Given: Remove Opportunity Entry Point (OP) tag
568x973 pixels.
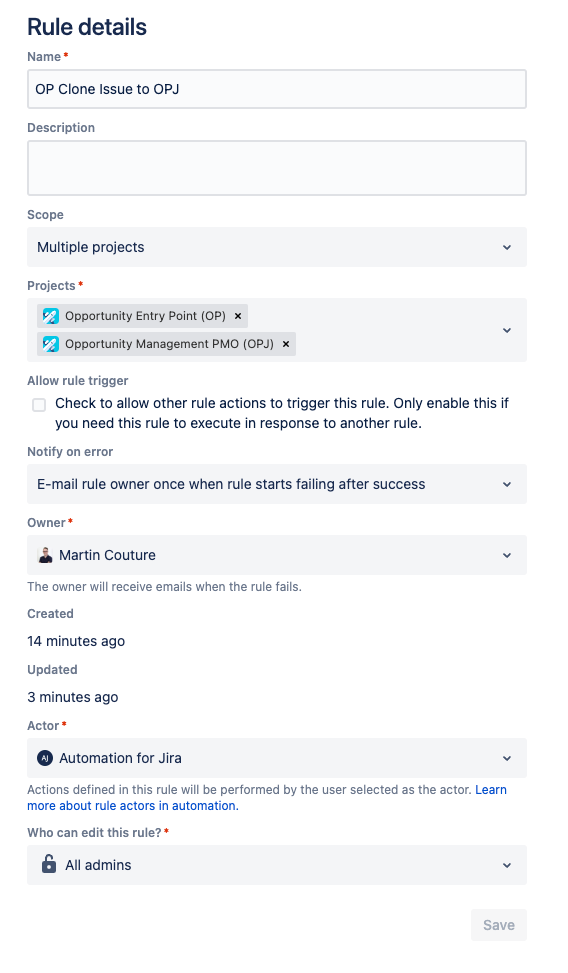Looking at the screenshot, I should point(238,316).
